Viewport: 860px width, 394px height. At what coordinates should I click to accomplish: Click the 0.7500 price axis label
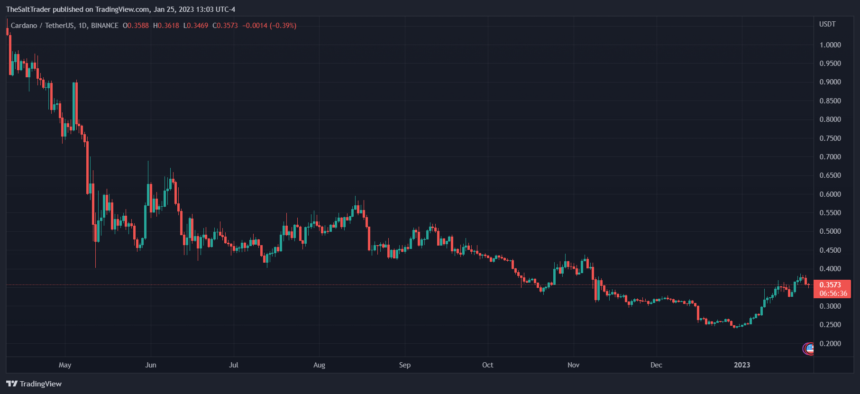pos(829,138)
